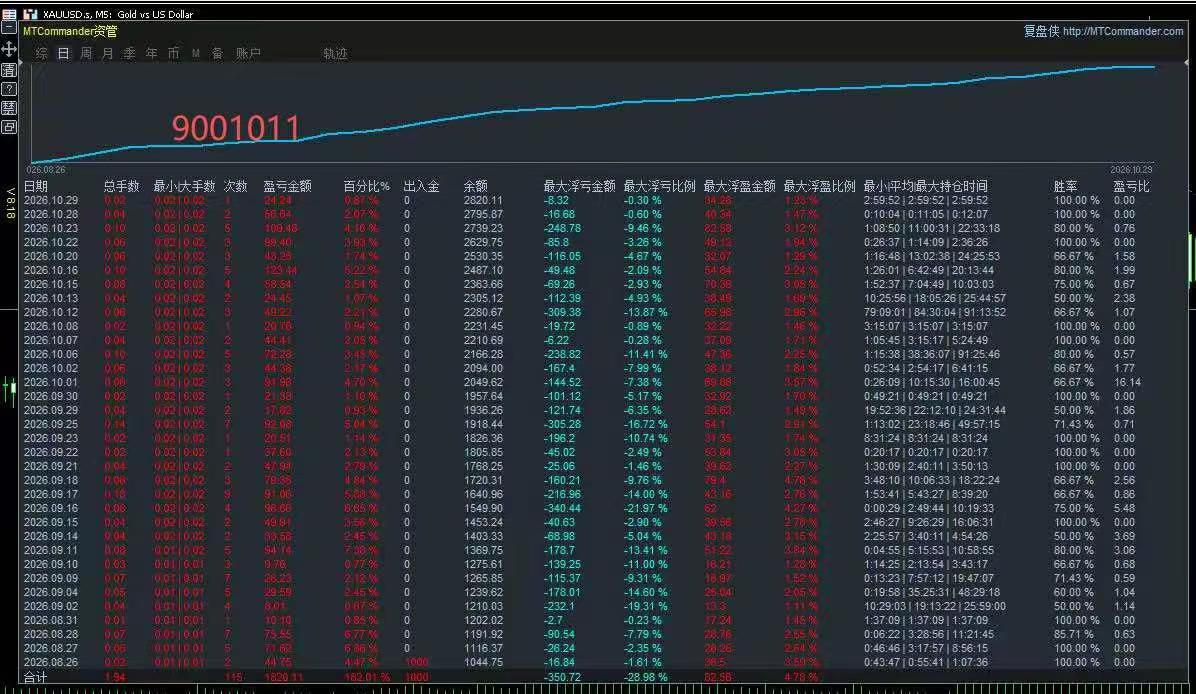The image size is (1196, 694).
Task: Open the 轨迹 track tab
Action: pos(335,53)
